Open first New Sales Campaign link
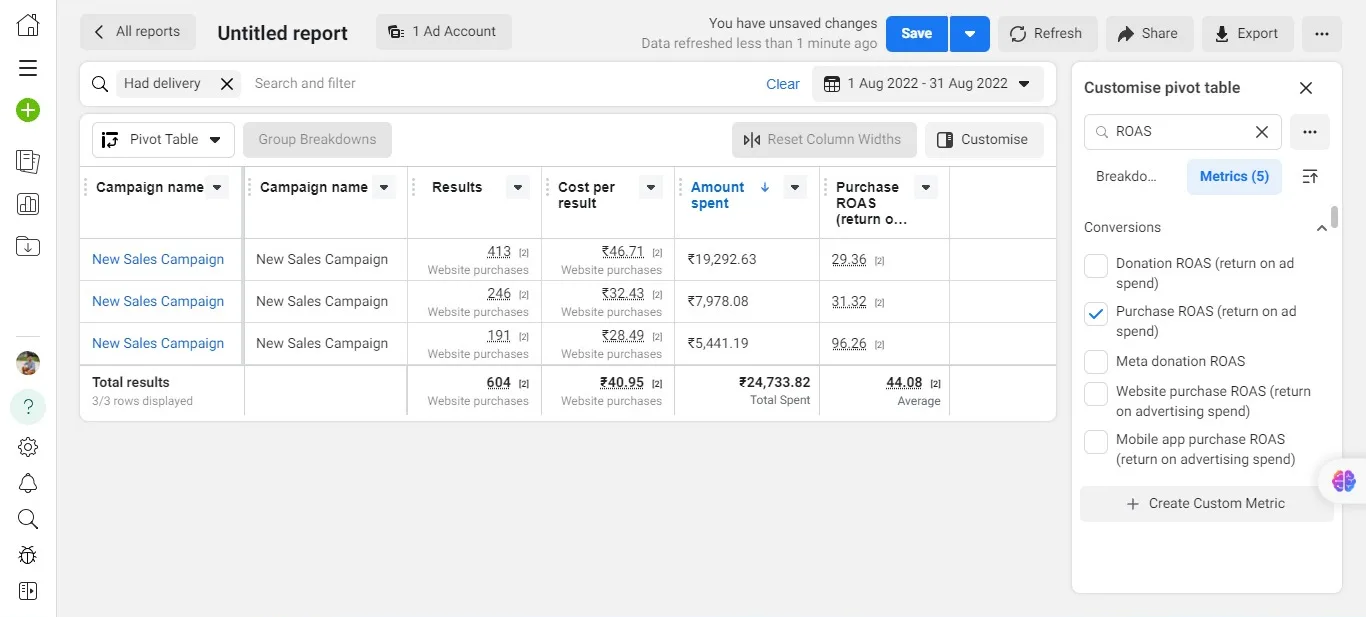 pos(158,259)
